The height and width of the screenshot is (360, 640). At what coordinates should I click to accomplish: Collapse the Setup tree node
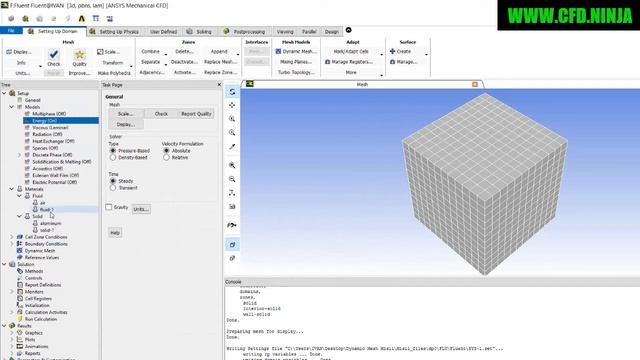(x=4, y=93)
